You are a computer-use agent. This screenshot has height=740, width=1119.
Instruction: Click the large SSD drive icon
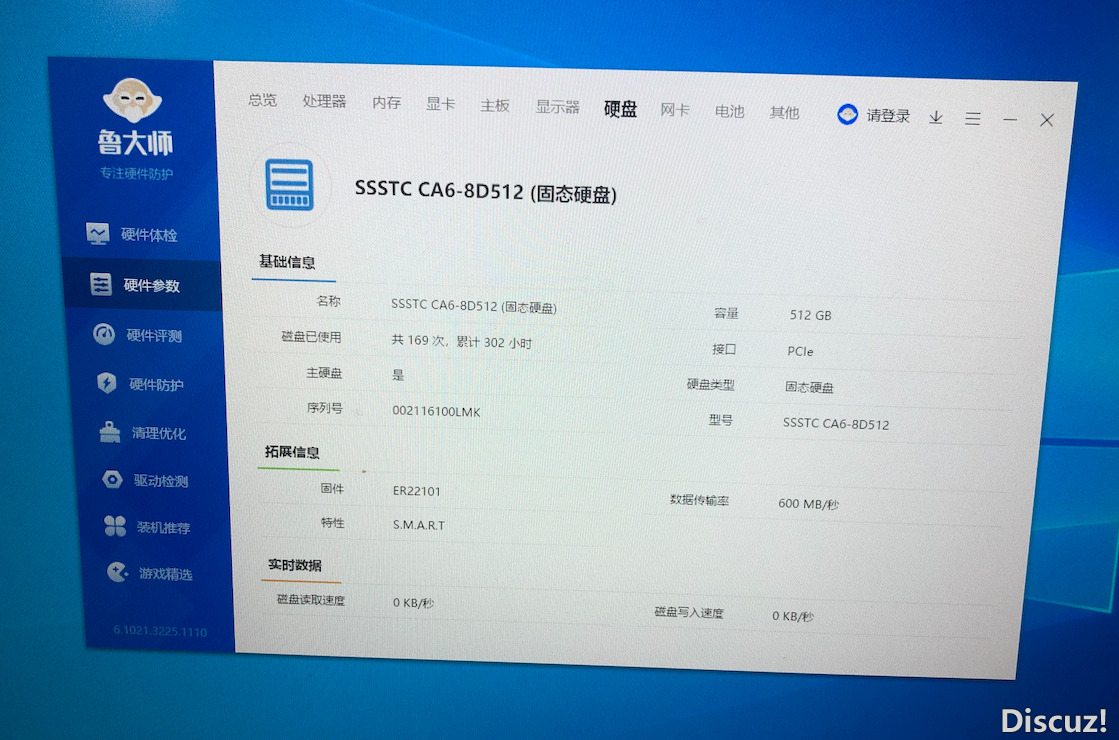(290, 184)
